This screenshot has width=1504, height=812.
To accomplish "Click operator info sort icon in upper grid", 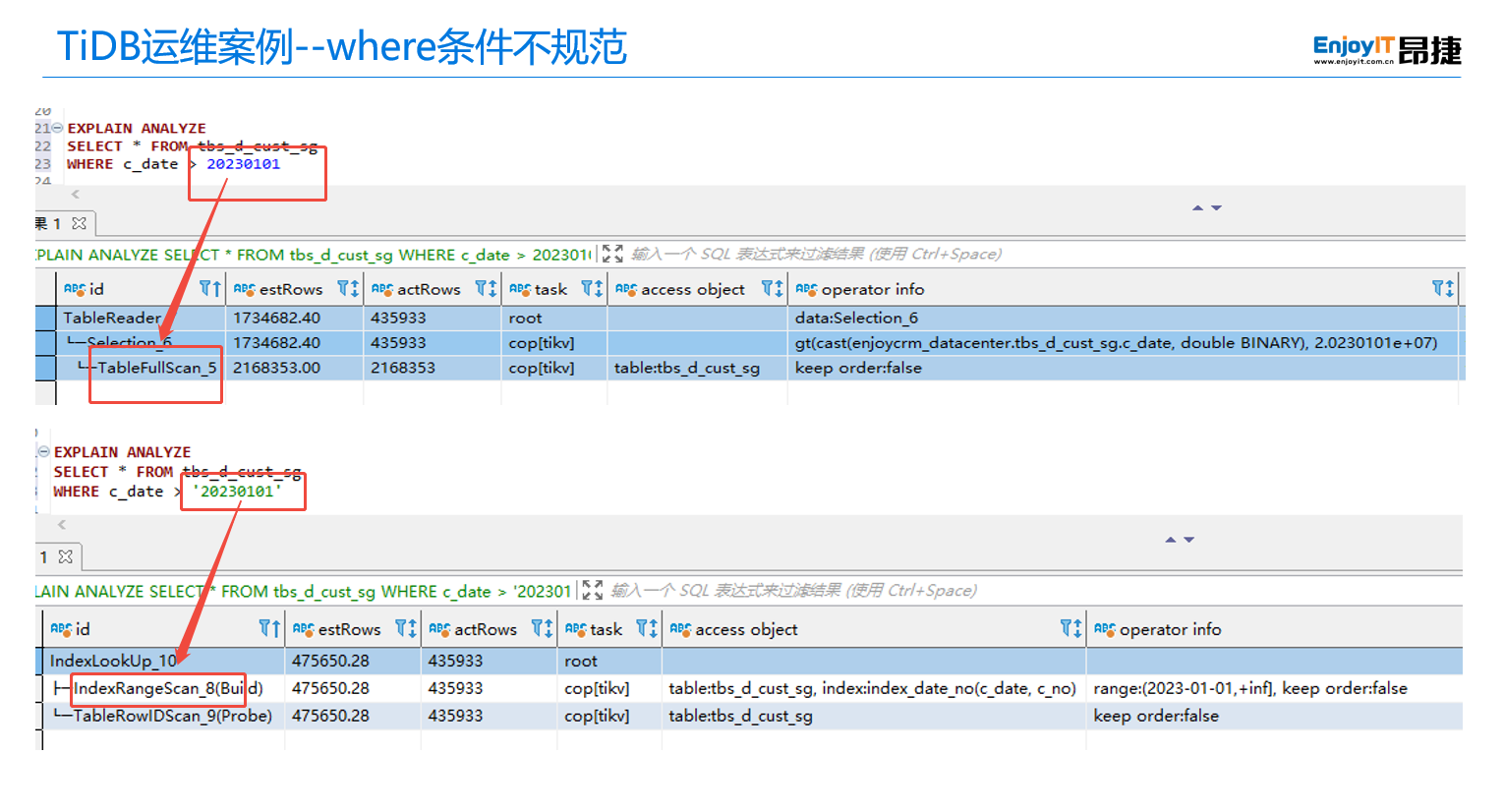I will point(1442,289).
